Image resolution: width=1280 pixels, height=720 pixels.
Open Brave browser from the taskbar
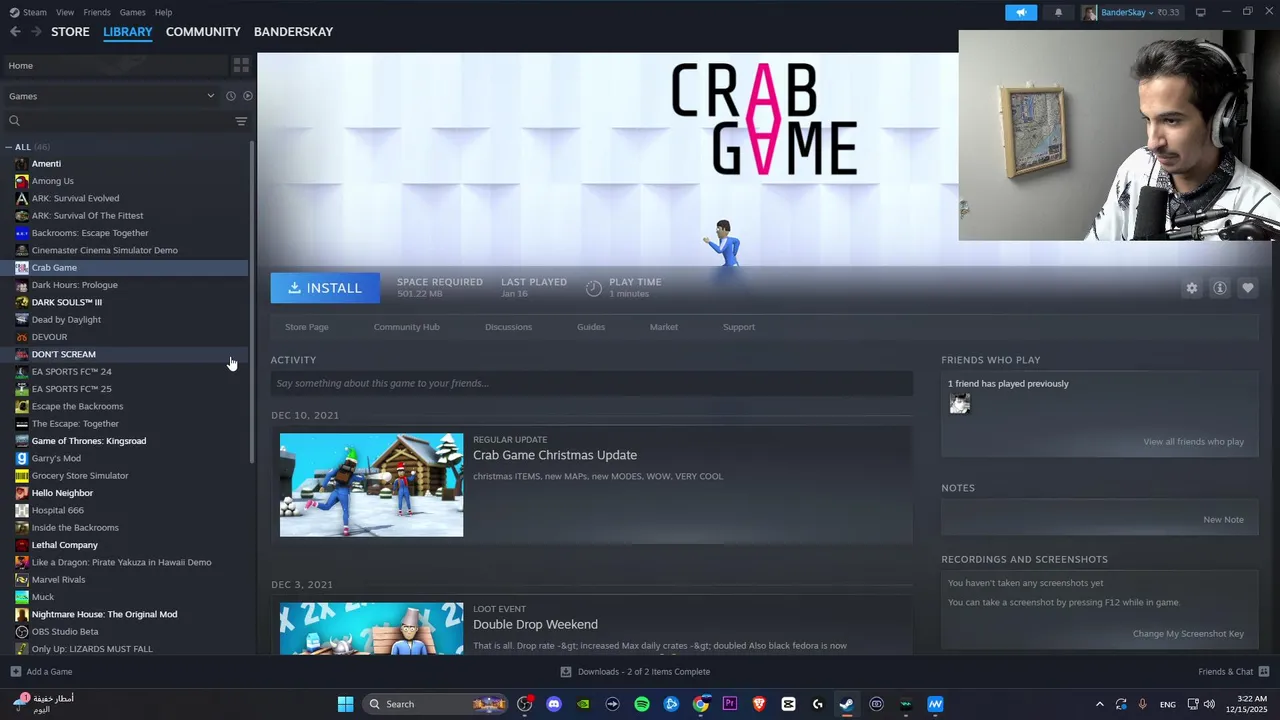pos(759,704)
